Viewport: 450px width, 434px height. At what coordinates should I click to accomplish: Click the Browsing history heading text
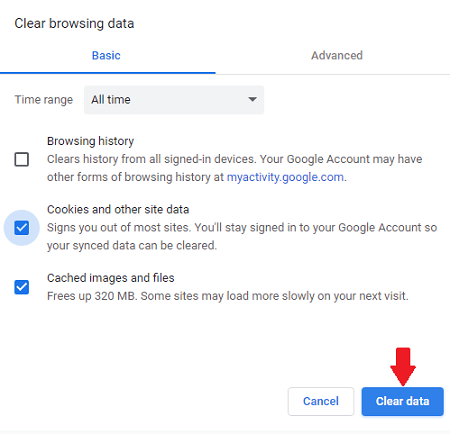(x=90, y=141)
